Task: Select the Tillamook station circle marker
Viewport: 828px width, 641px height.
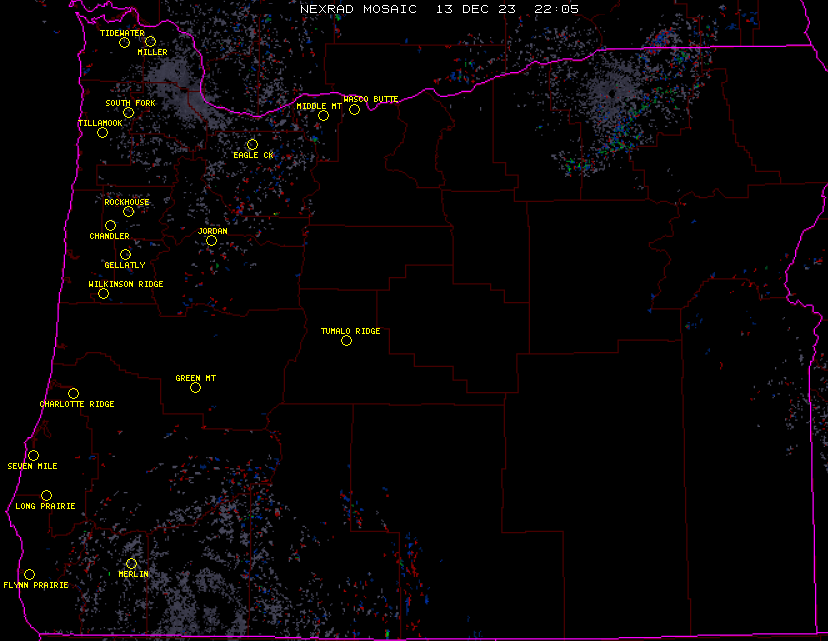Action: (x=102, y=132)
